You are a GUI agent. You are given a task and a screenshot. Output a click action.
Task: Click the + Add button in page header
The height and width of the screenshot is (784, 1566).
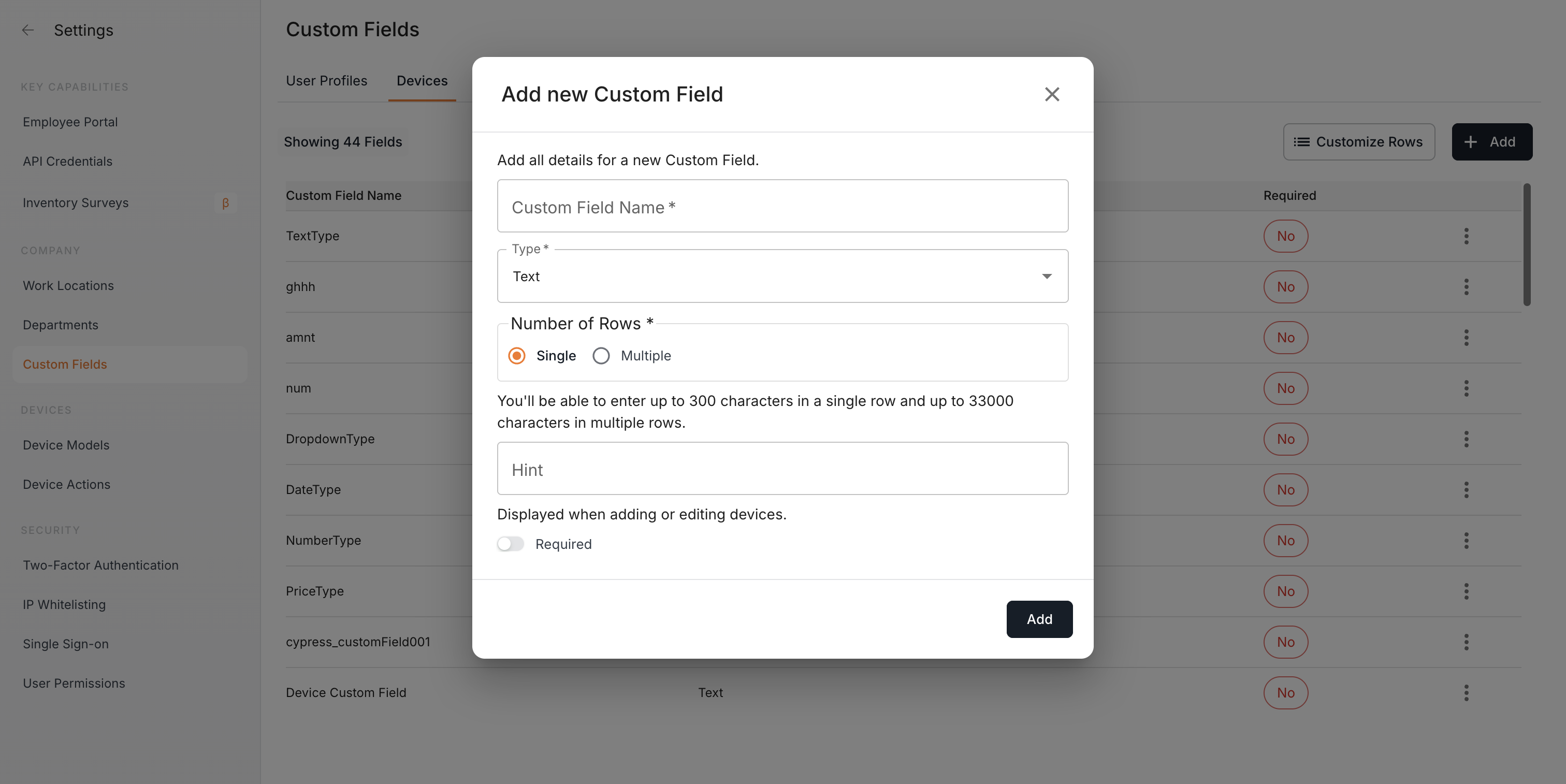coord(1492,142)
